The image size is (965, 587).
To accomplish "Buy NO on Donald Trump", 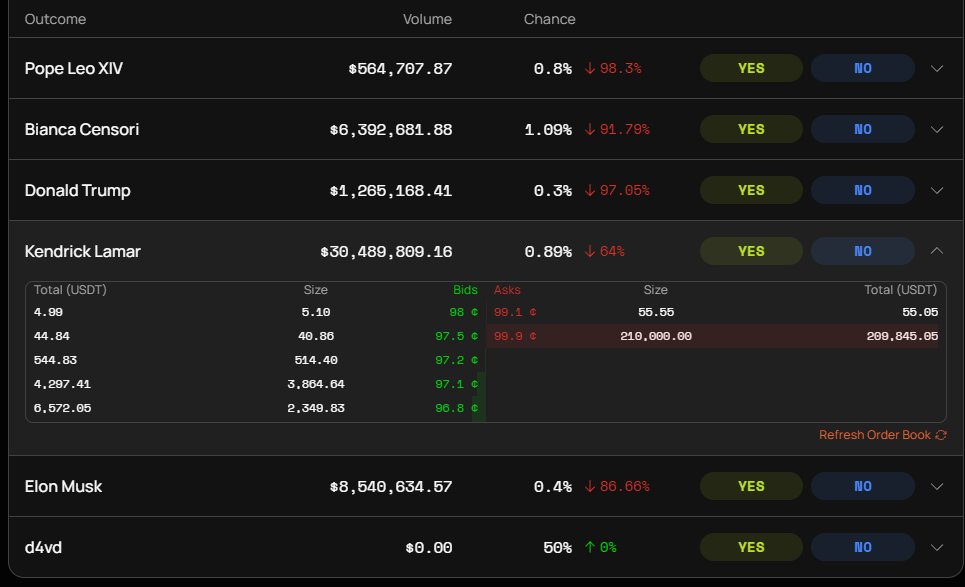I will (863, 191).
